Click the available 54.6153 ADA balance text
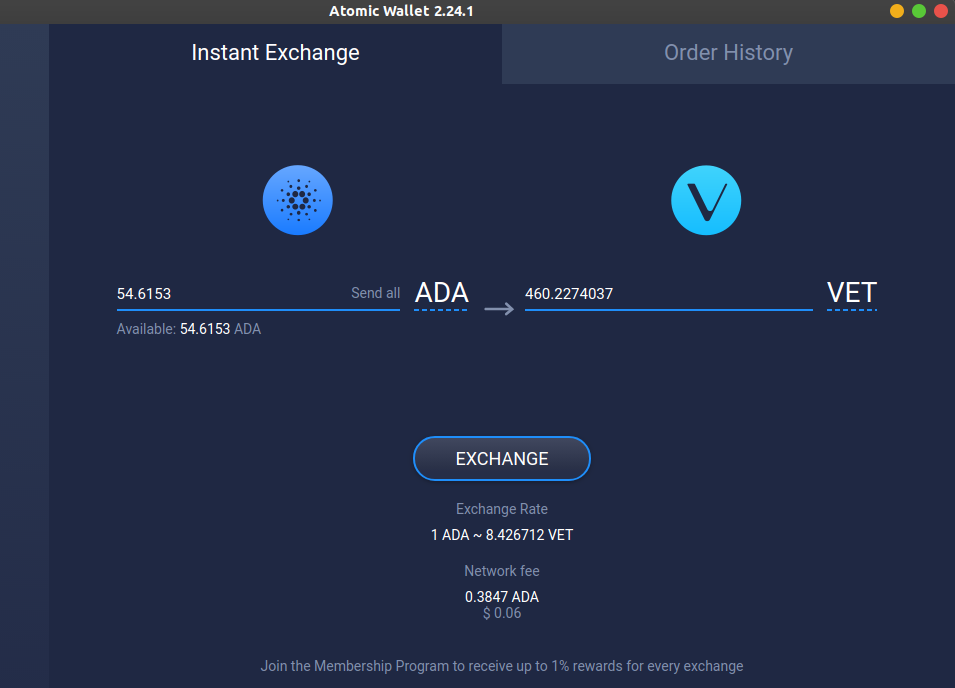955x688 pixels. coord(189,328)
